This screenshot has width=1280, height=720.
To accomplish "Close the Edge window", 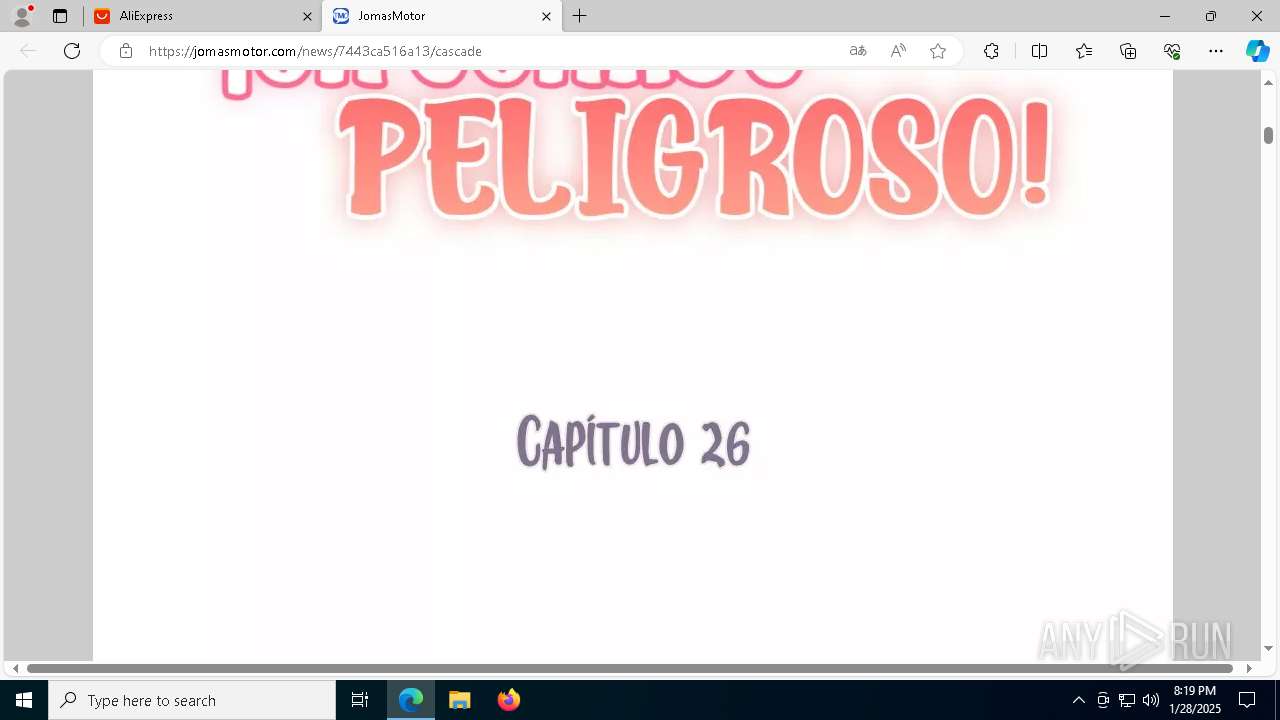I will click(x=1257, y=16).
